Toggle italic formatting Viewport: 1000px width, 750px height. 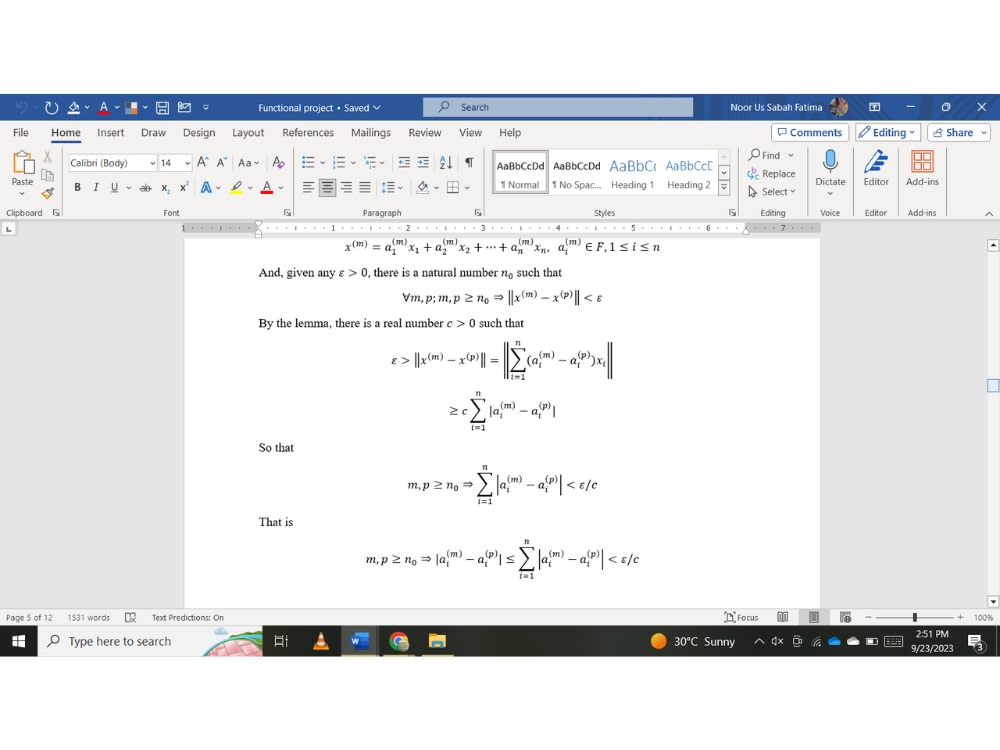pos(94,186)
